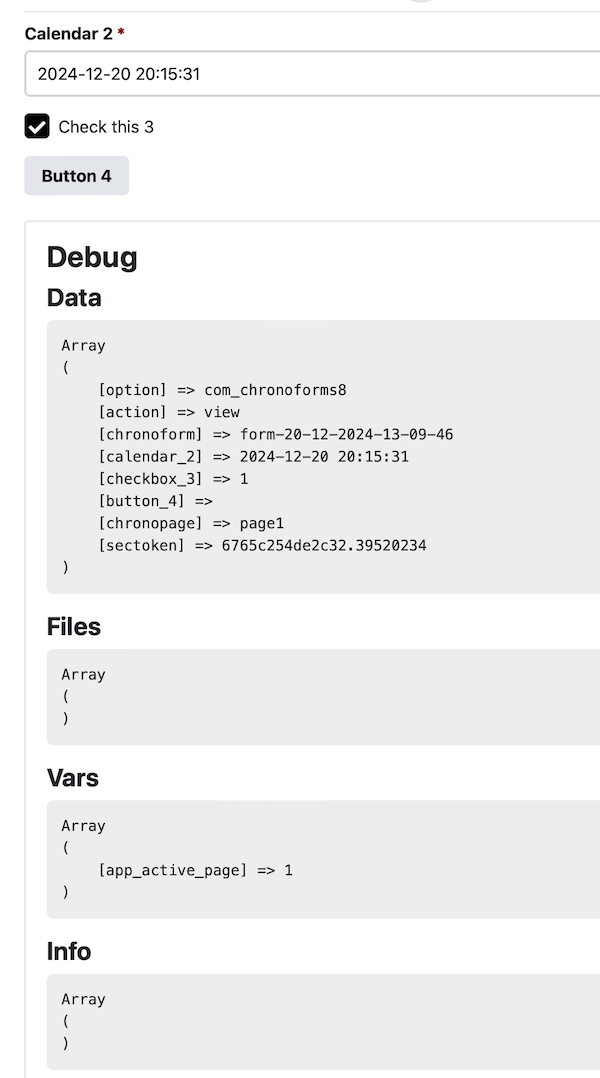
Task: Click the [calendar_2] debug data line
Action: pos(254,456)
